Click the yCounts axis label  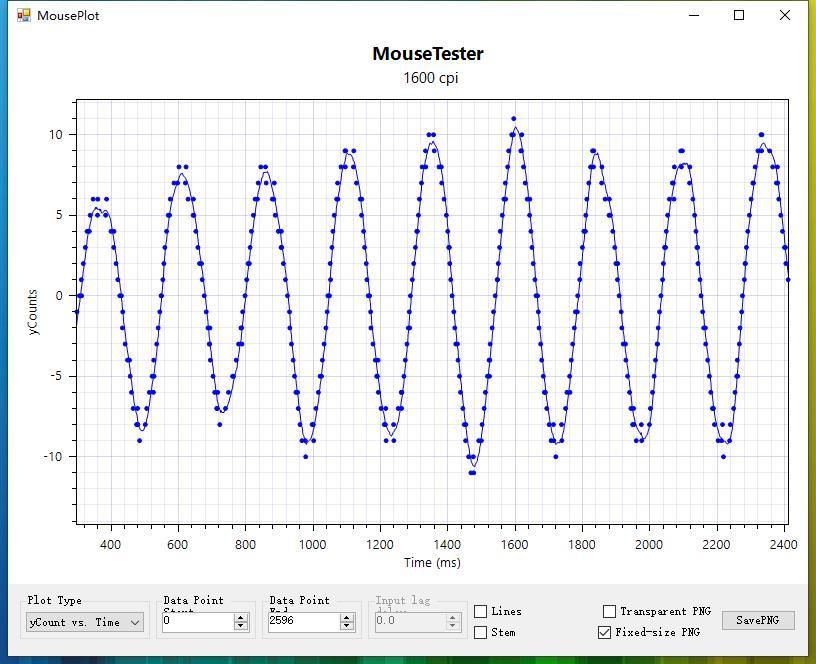click(x=33, y=312)
